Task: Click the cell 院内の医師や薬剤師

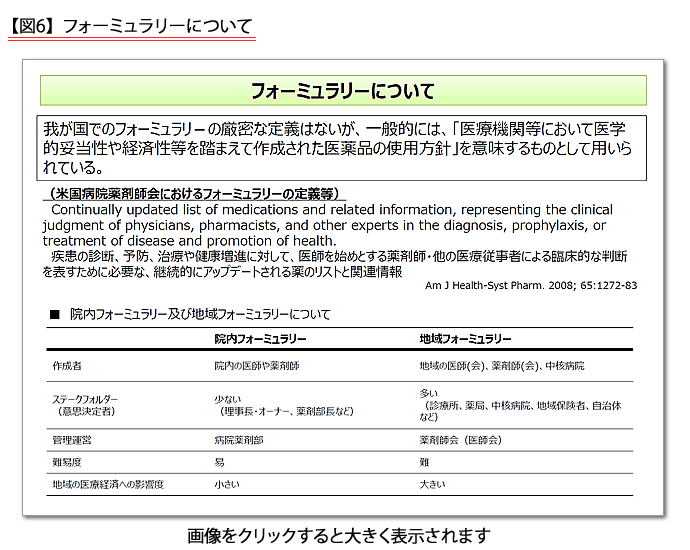Action: point(257,366)
